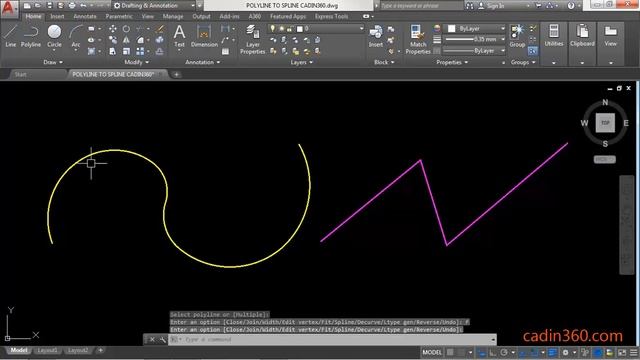
Task: Open the AutoCAD application menu logo
Action: point(9,8)
